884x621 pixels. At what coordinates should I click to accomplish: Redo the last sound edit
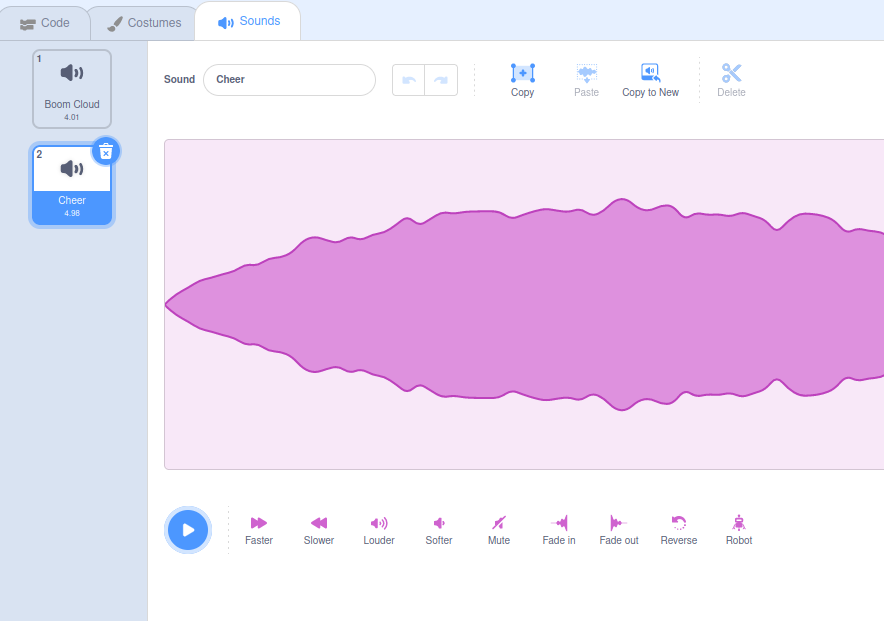[441, 80]
